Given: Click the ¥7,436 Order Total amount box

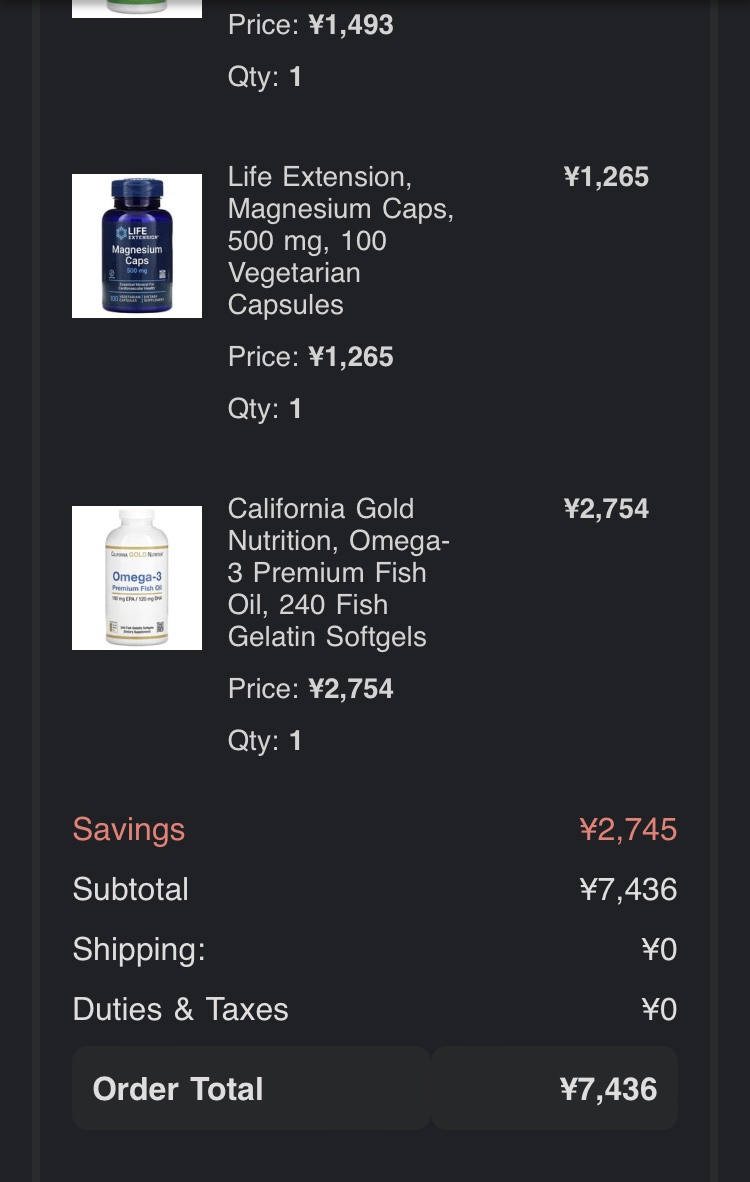Looking at the screenshot, I should coord(555,1088).
